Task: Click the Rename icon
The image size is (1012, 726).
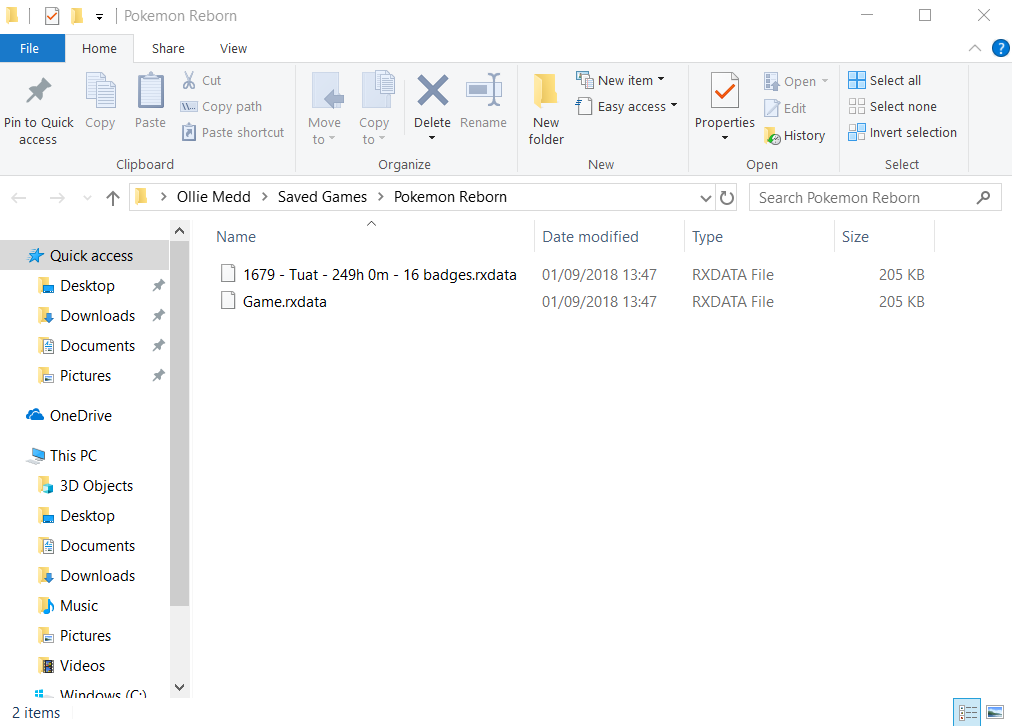Action: [x=483, y=90]
